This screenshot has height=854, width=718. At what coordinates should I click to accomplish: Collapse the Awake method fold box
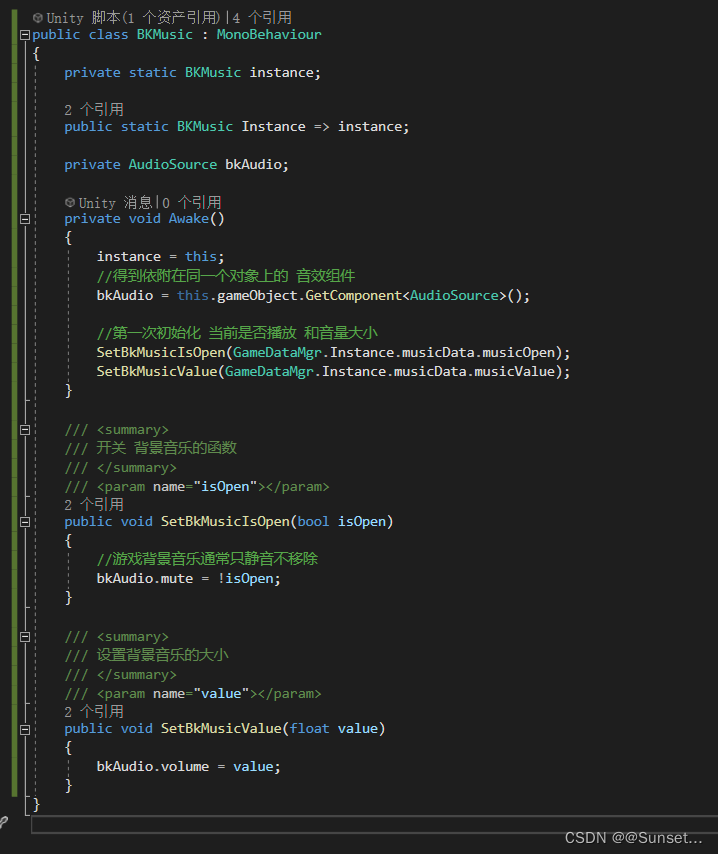coord(25,219)
